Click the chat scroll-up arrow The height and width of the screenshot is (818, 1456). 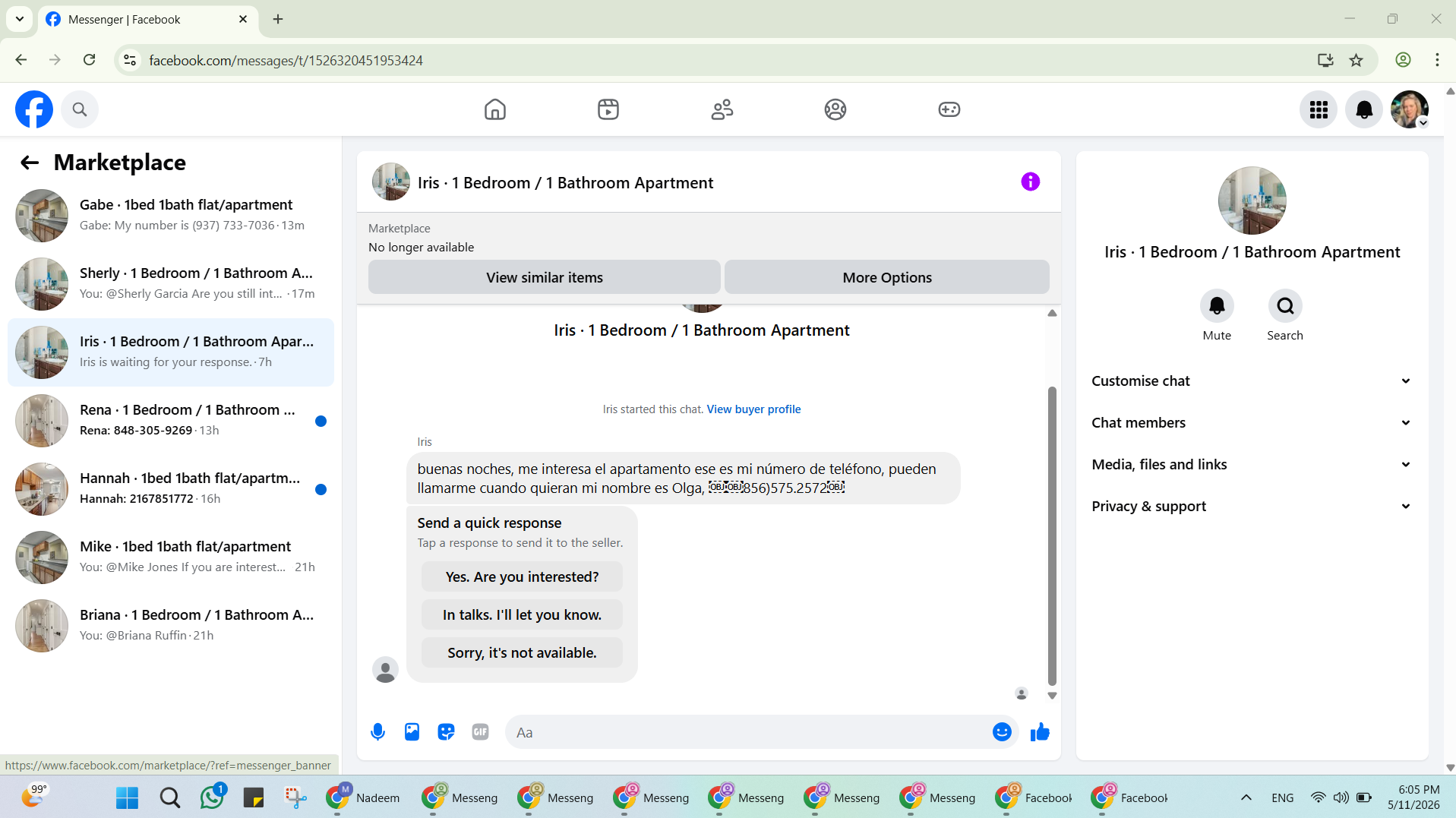click(x=1052, y=313)
